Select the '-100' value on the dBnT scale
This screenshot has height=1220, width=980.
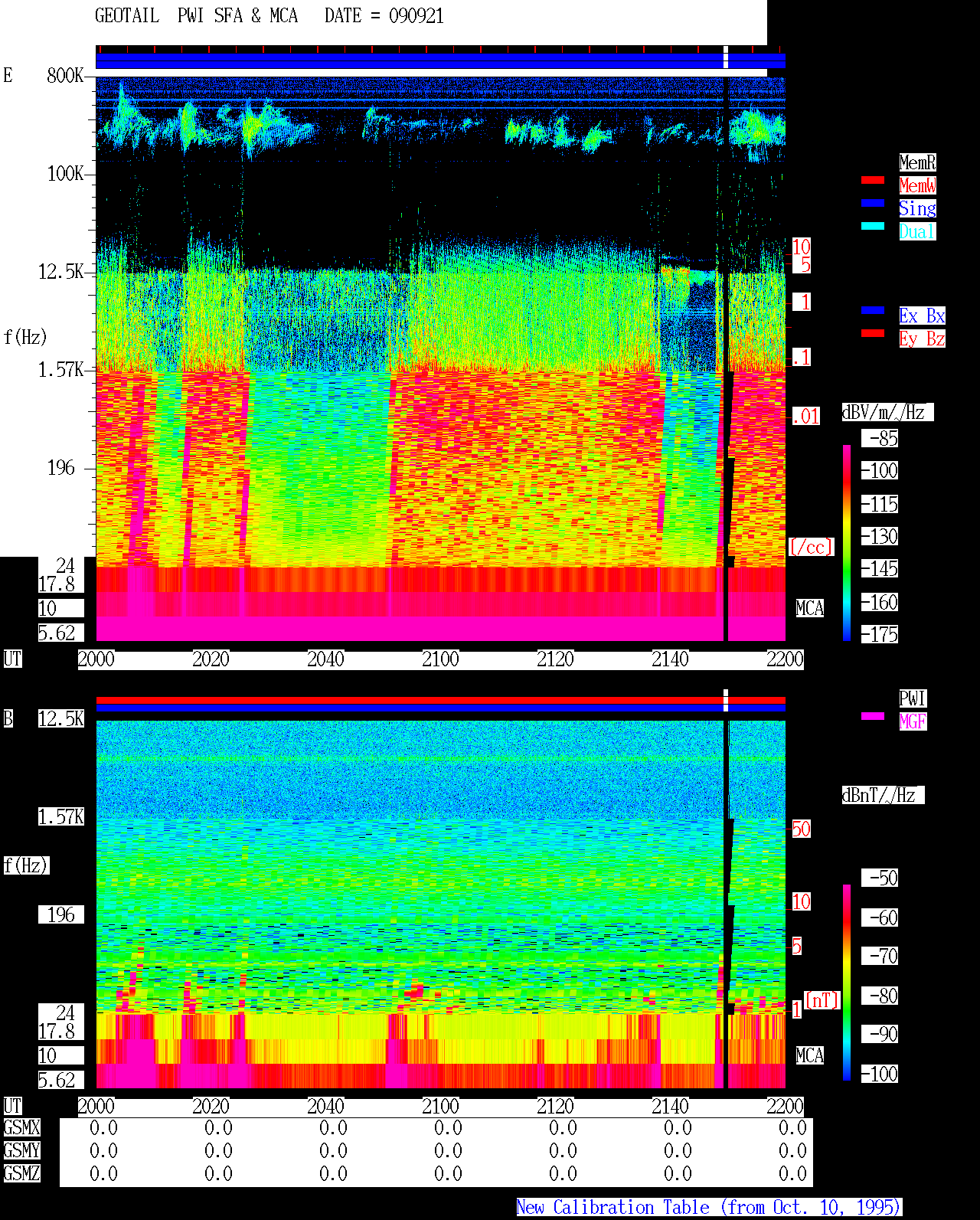click(x=880, y=1074)
